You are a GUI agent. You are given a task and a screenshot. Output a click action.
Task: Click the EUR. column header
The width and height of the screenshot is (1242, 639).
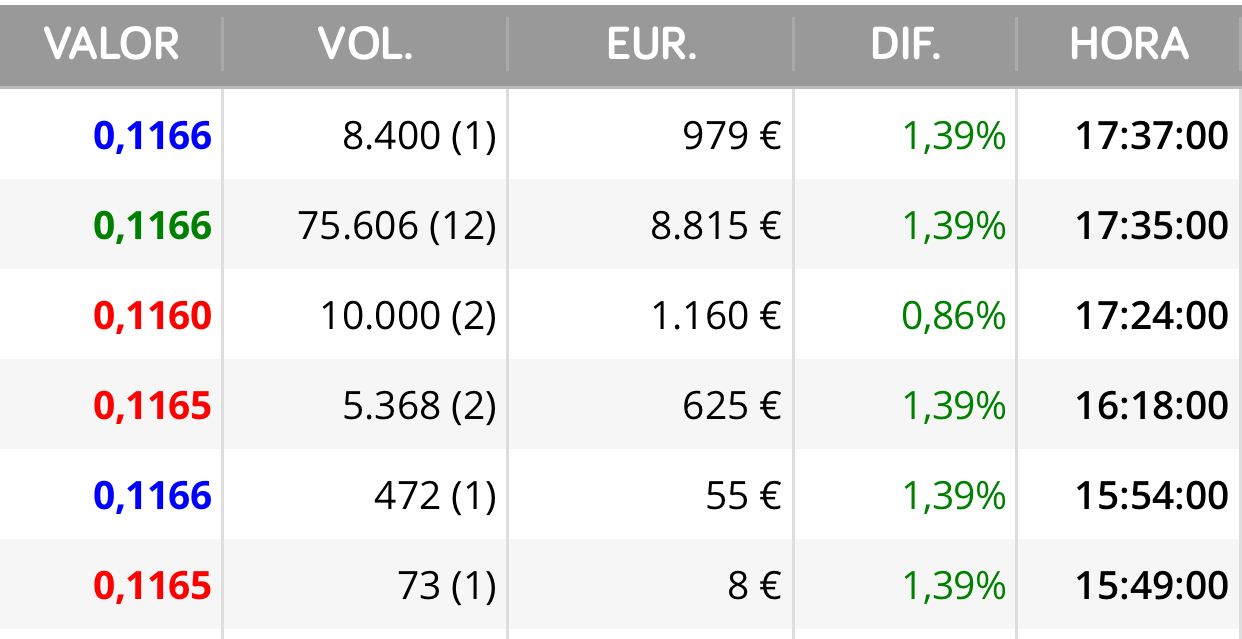tap(651, 44)
